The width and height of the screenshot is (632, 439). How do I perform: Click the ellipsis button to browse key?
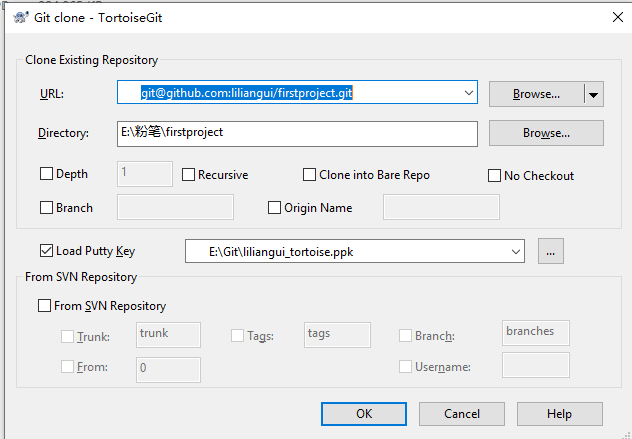[x=551, y=252]
